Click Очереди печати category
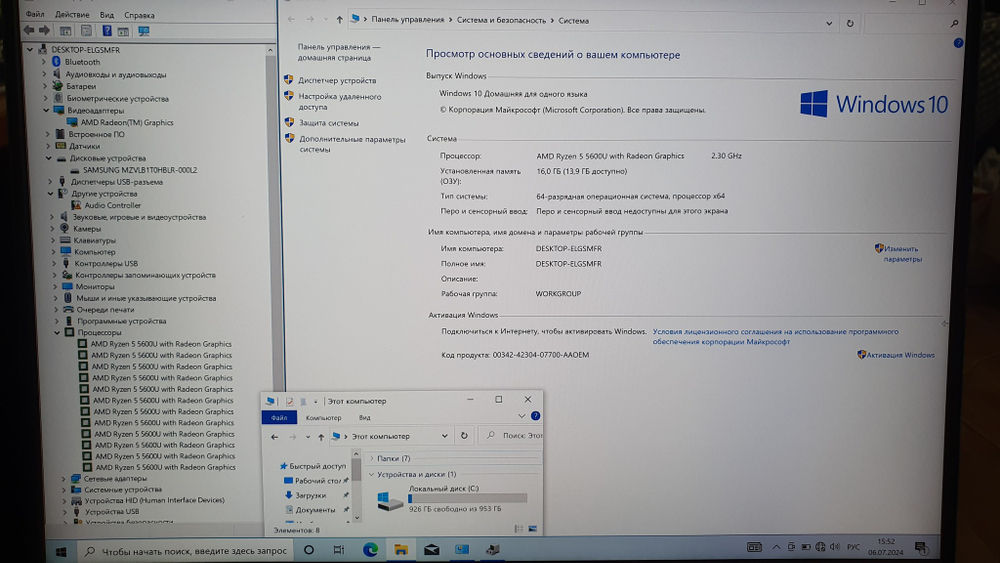Viewport: 1000px width, 563px height. tap(105, 309)
